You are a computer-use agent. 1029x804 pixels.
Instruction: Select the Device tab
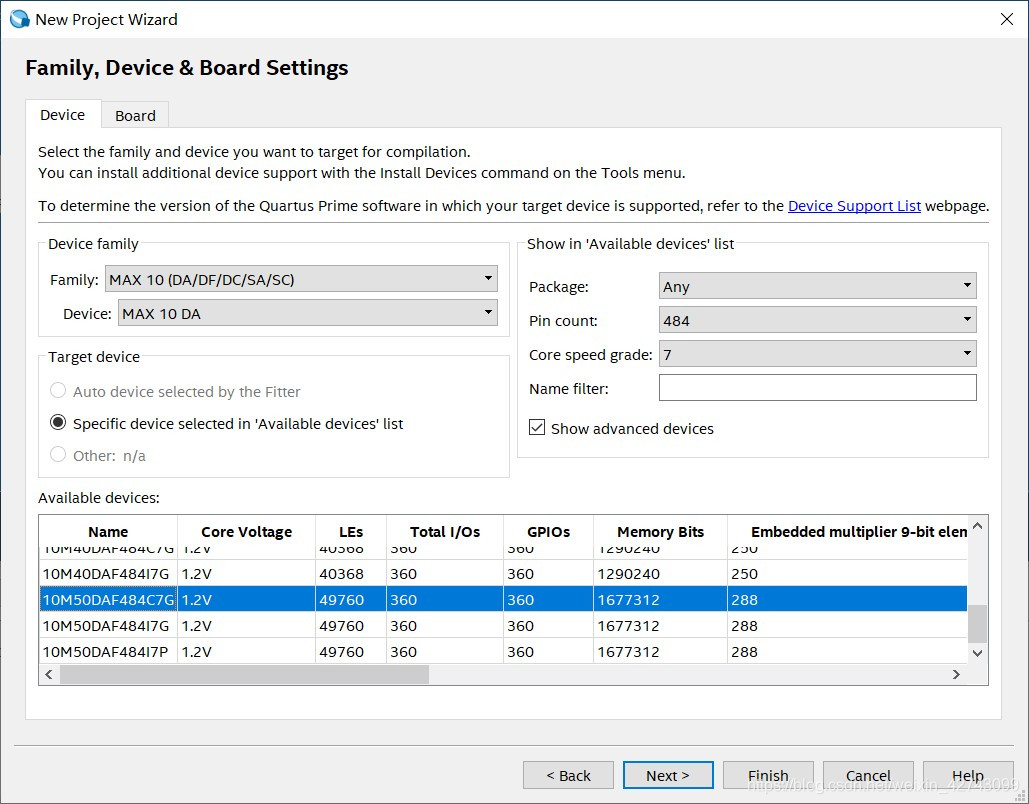(x=62, y=115)
